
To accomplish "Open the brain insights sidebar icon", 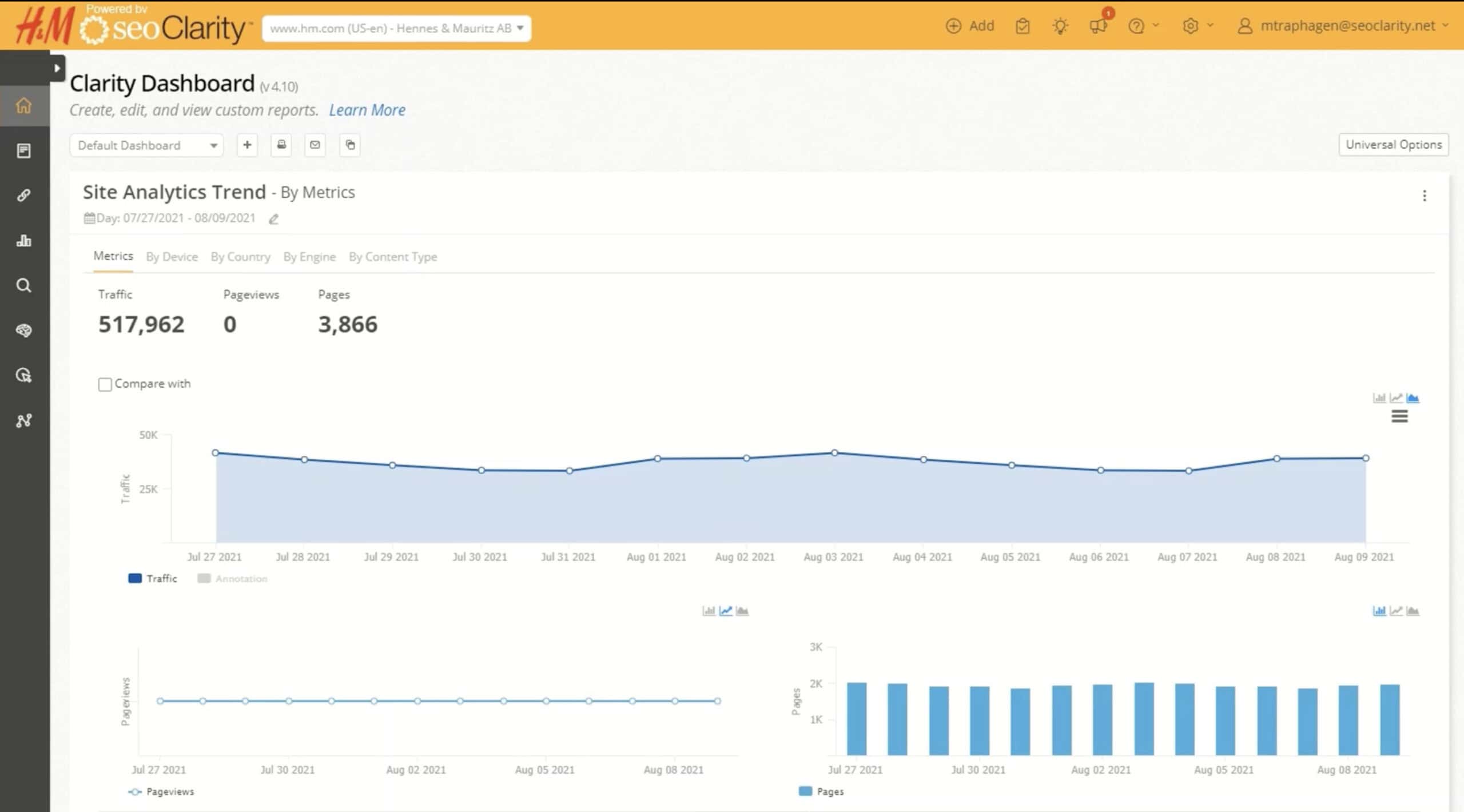I will pos(23,330).
